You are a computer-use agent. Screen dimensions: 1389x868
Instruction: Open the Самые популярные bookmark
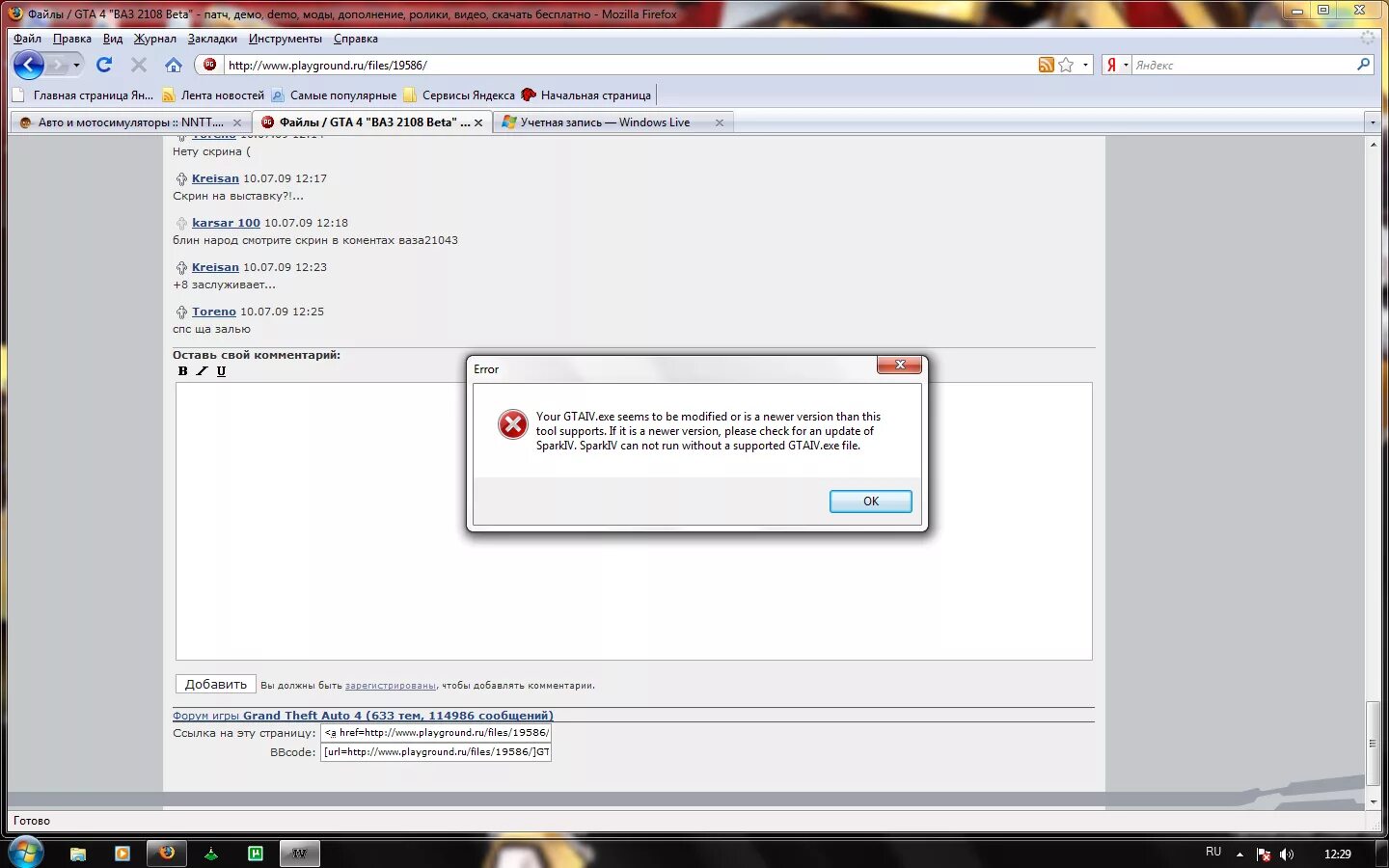tap(334, 95)
